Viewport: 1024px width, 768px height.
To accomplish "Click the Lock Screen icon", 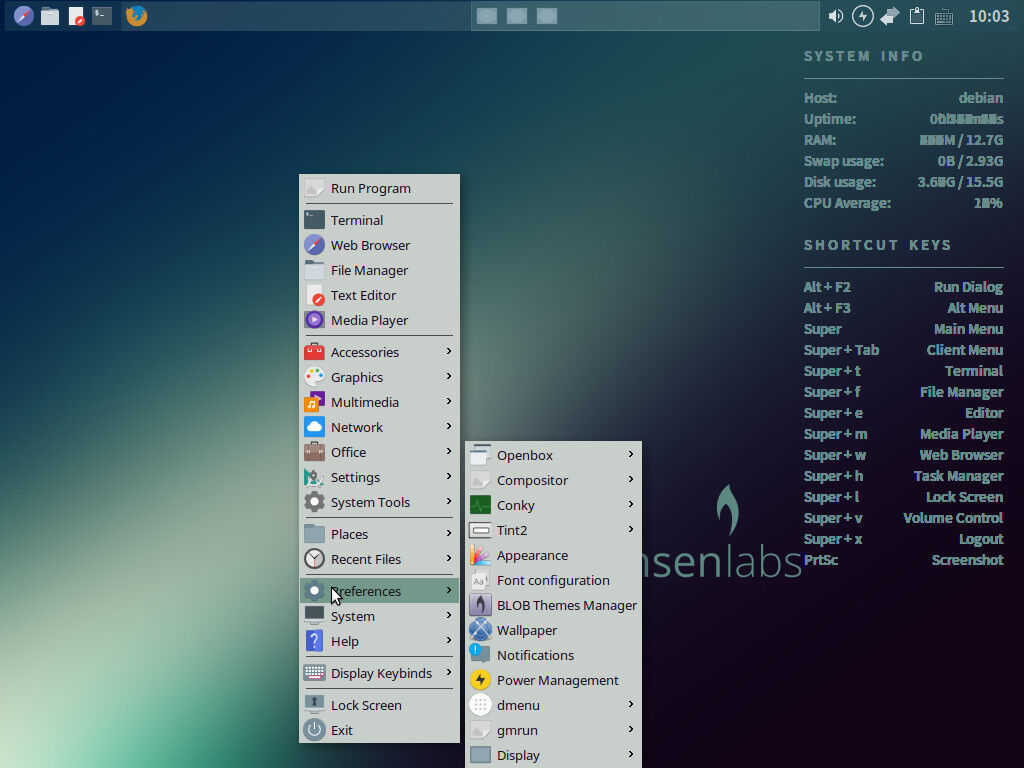I will point(314,705).
